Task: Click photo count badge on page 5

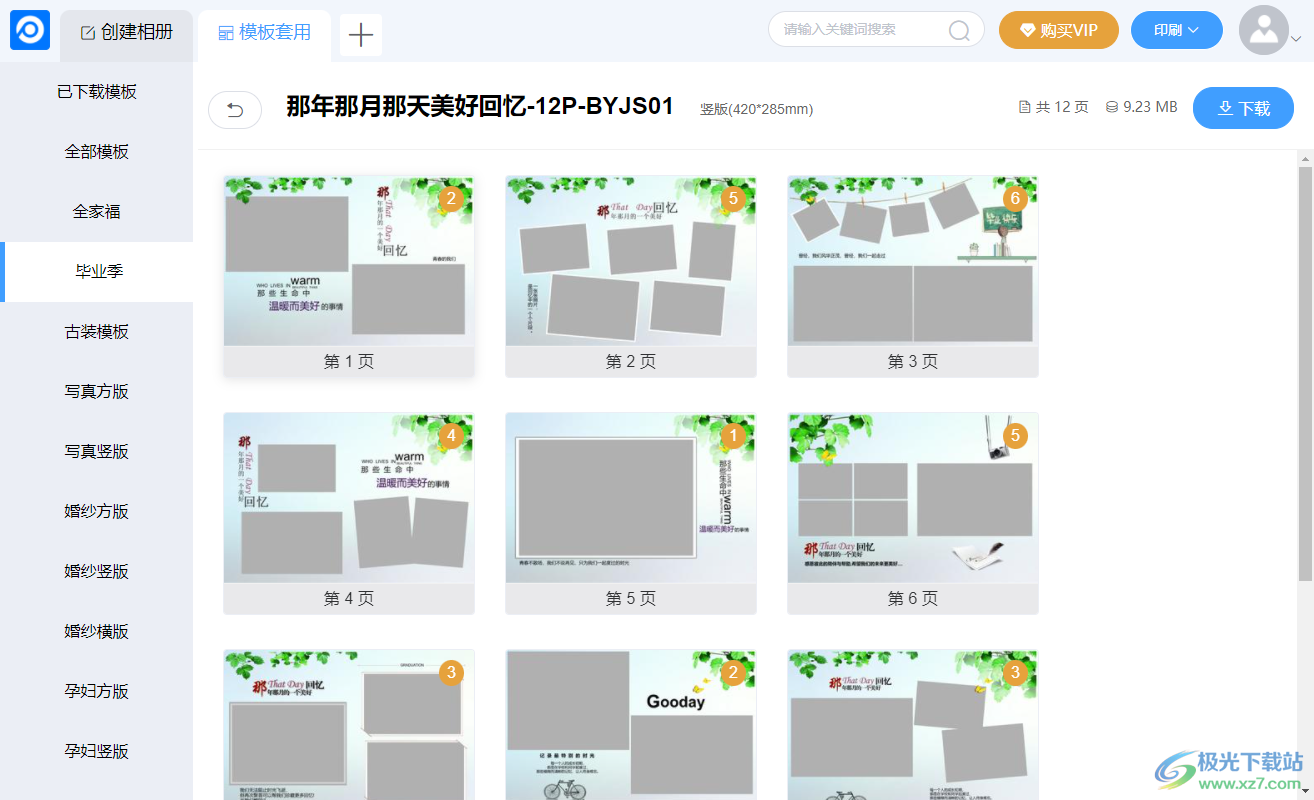Action: click(733, 436)
